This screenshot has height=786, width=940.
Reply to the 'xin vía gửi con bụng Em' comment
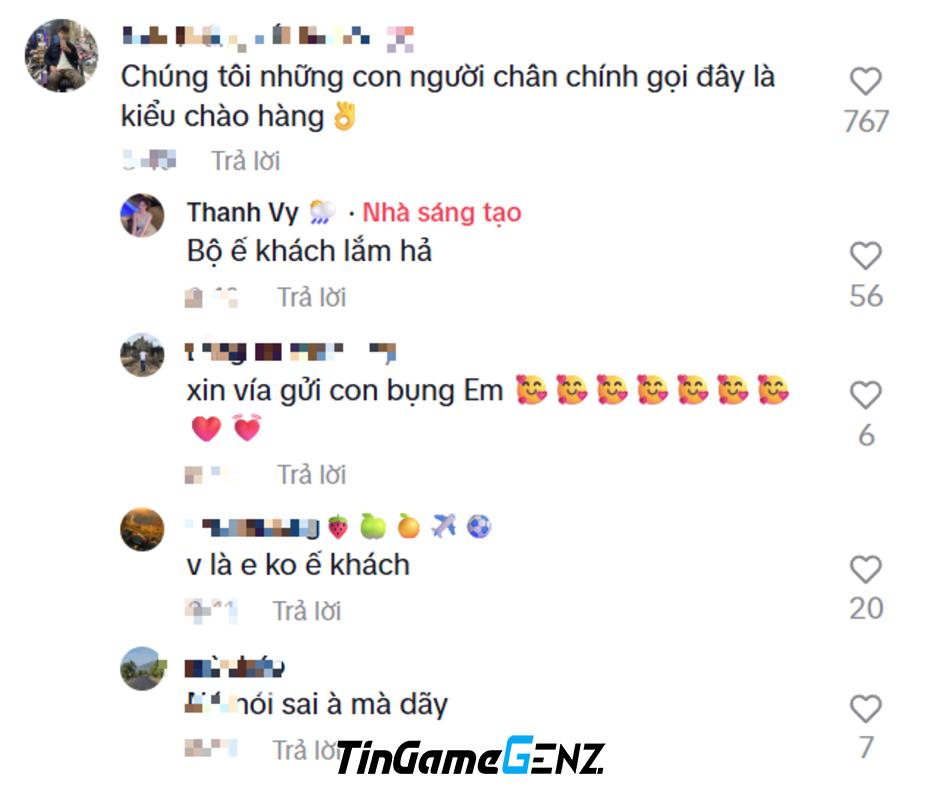(x=311, y=475)
